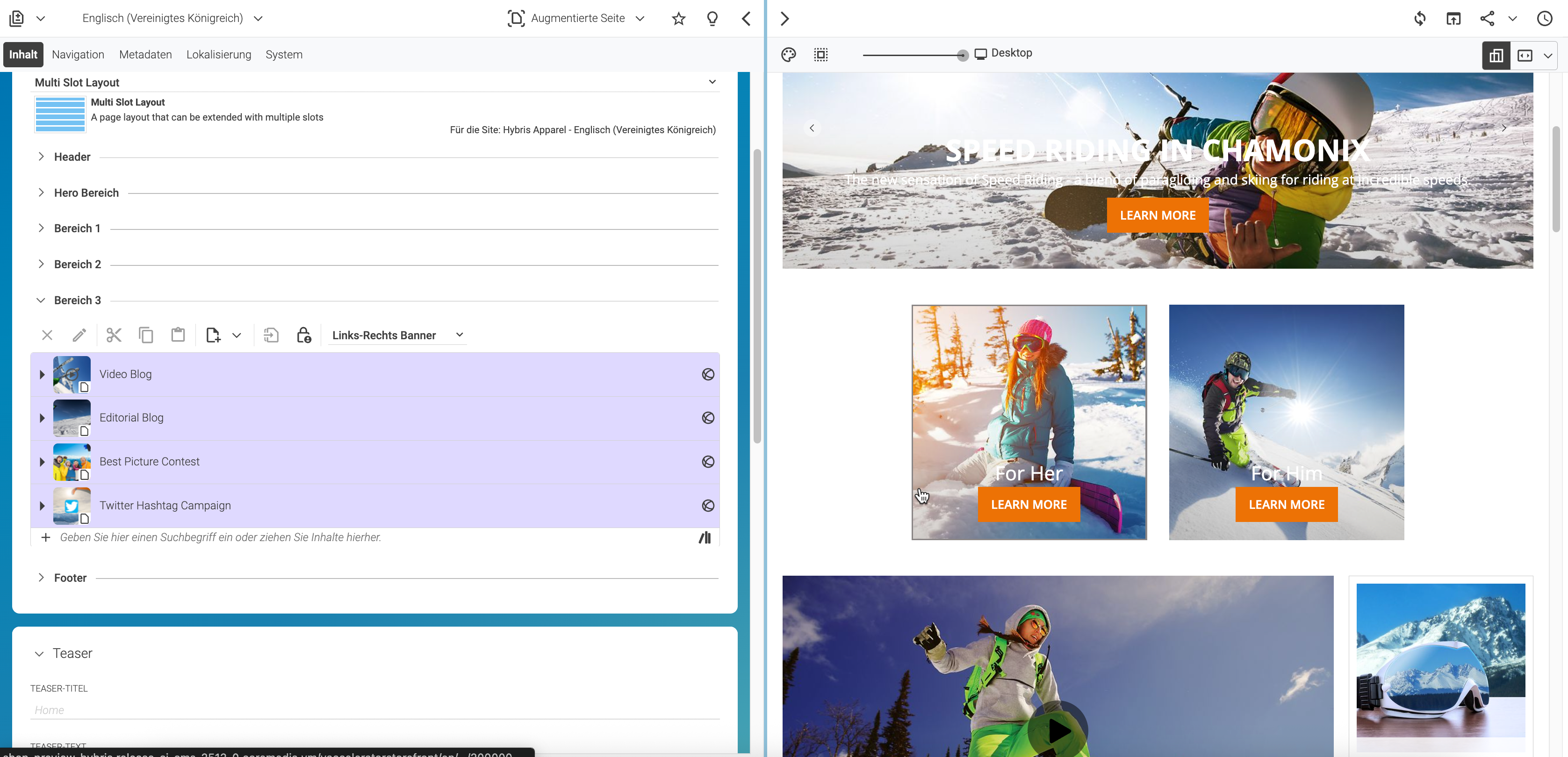This screenshot has height=757, width=1568.
Task: Open the dropdown beside the new content icon
Action: pos(237,336)
